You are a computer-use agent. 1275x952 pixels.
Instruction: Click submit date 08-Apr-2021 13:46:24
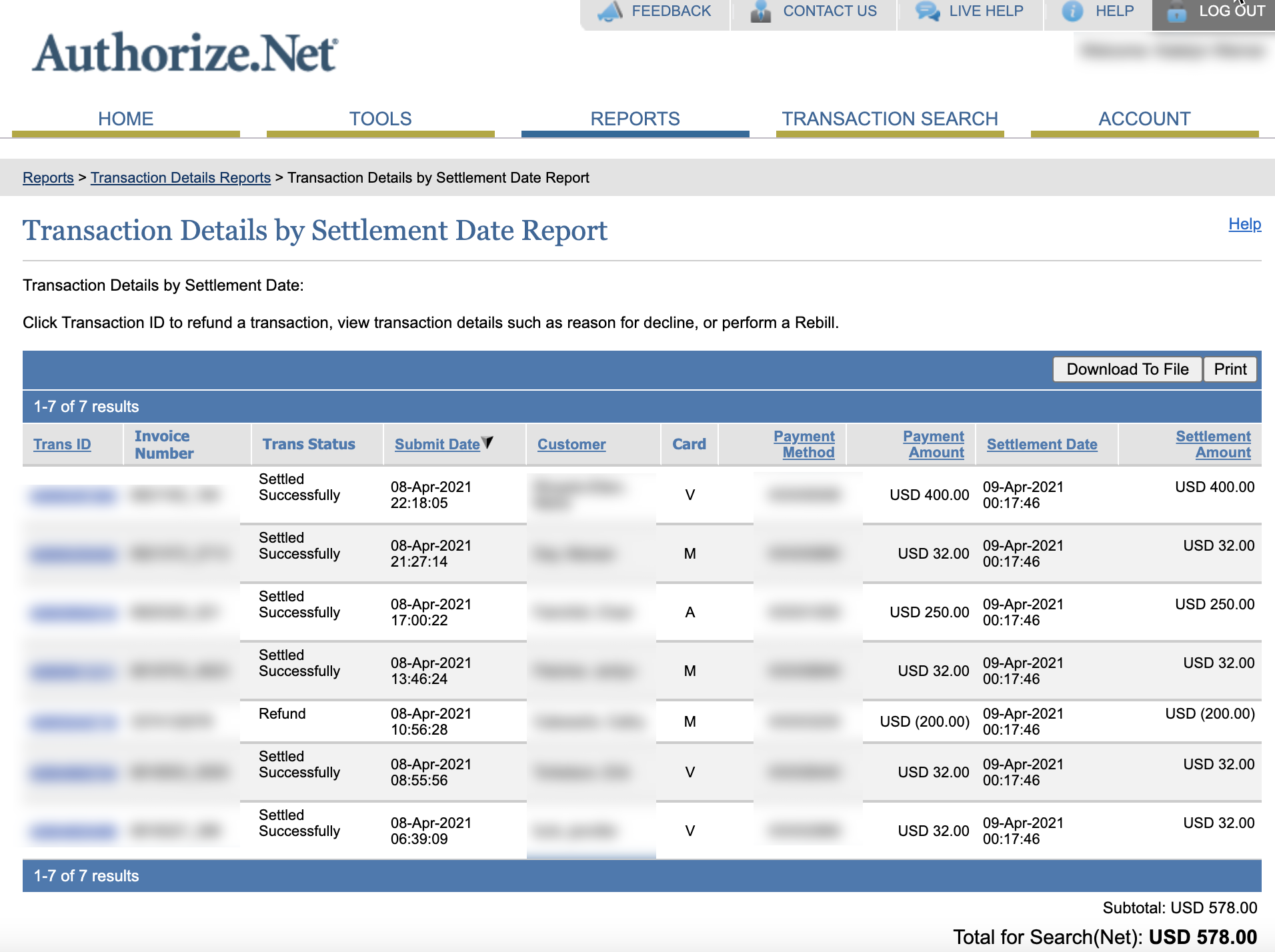tap(431, 671)
